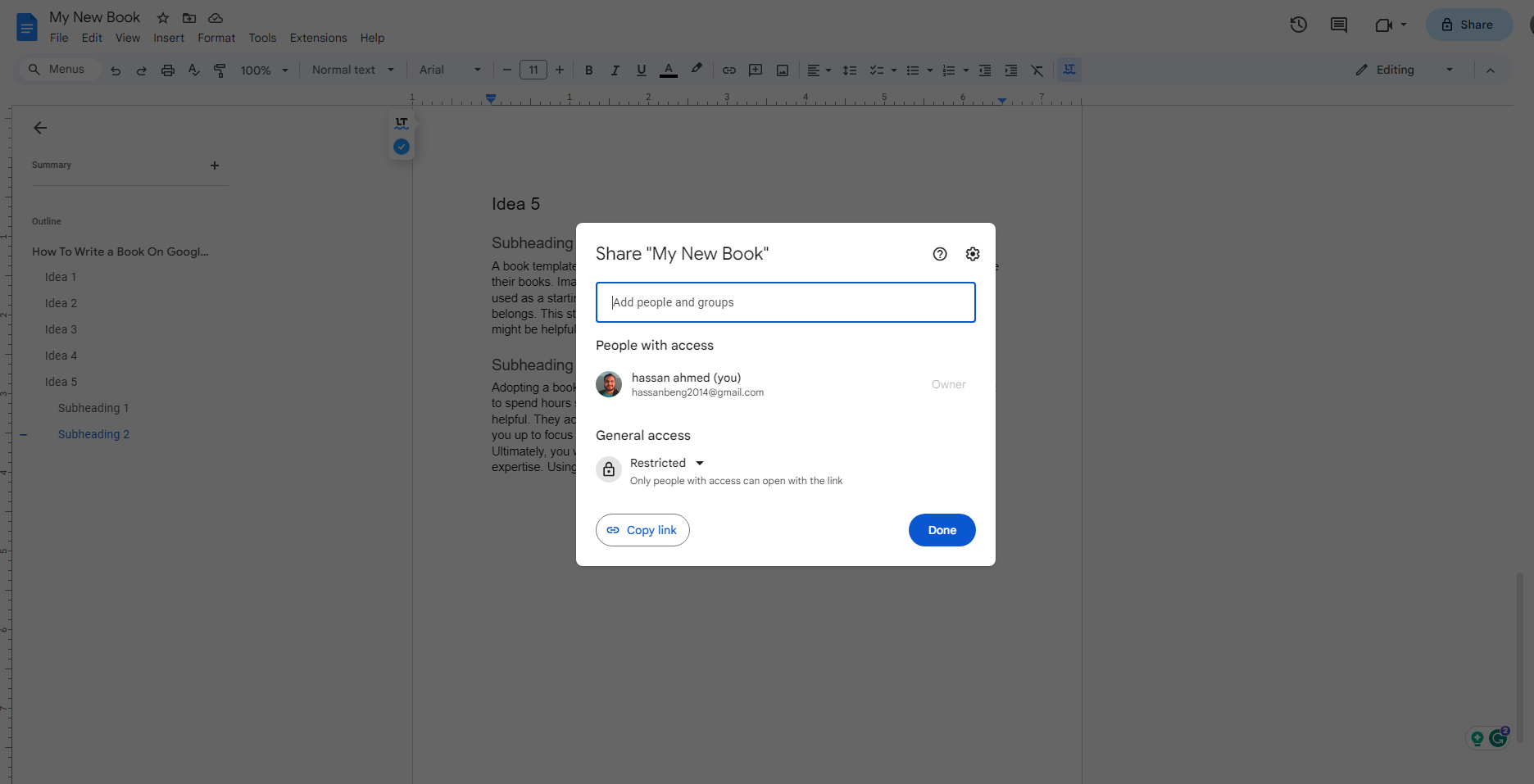Open the Extensions menu

pos(318,38)
